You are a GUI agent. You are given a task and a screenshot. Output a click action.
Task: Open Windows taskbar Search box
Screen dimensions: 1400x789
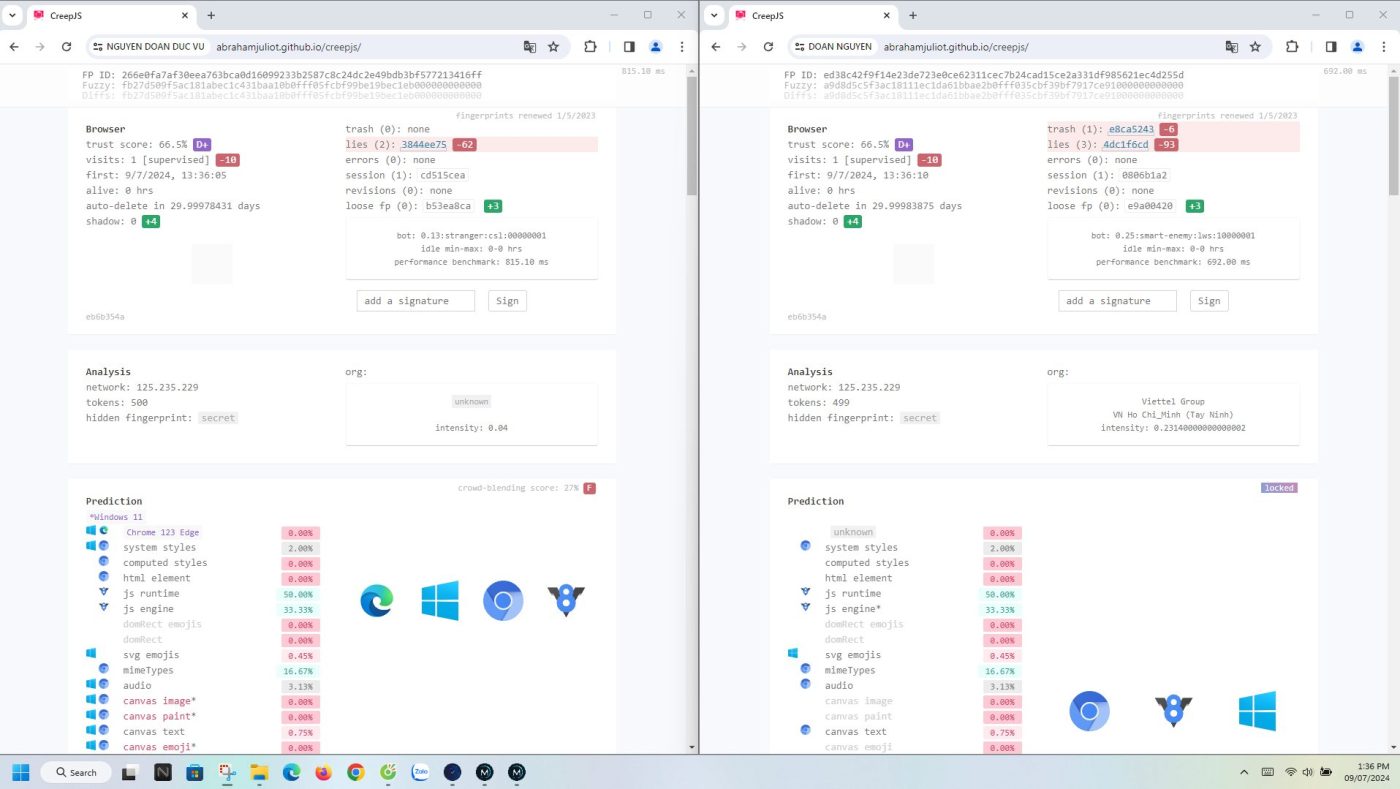(x=76, y=772)
